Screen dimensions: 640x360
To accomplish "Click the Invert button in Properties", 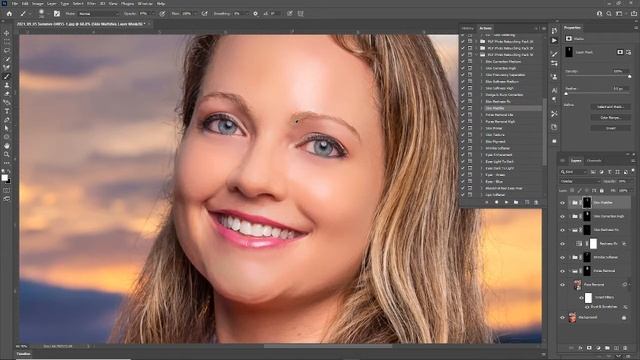I will [611, 128].
